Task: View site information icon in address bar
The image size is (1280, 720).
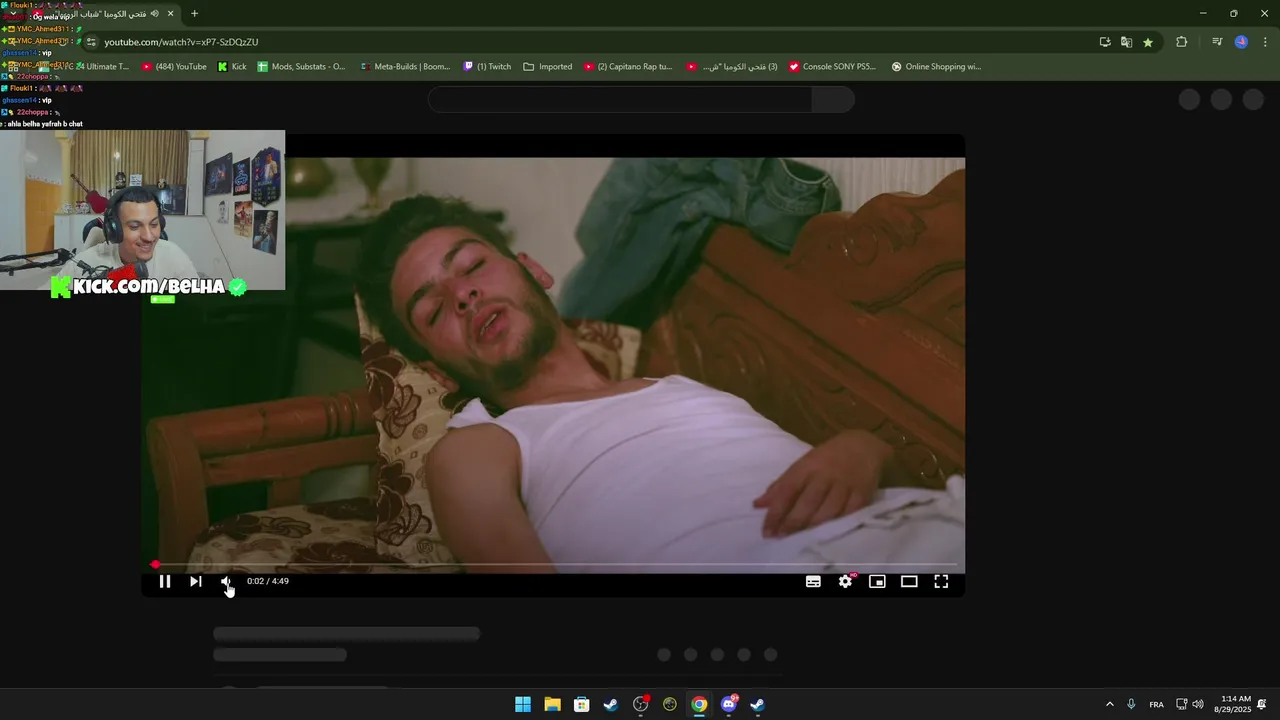Action: click(x=91, y=42)
